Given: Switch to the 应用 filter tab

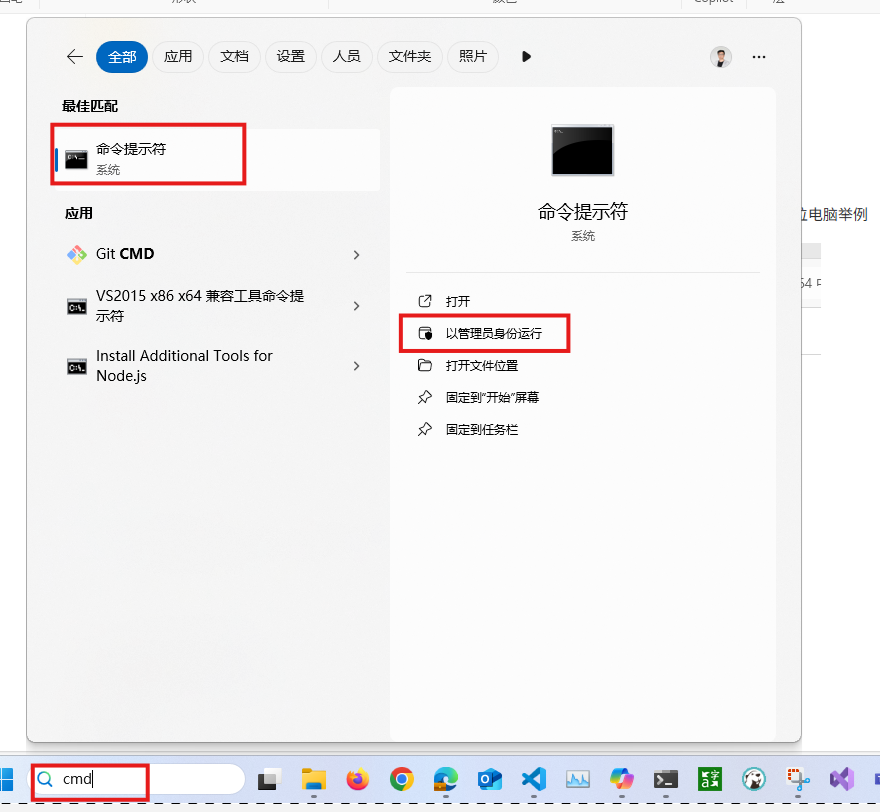Looking at the screenshot, I should (178, 57).
